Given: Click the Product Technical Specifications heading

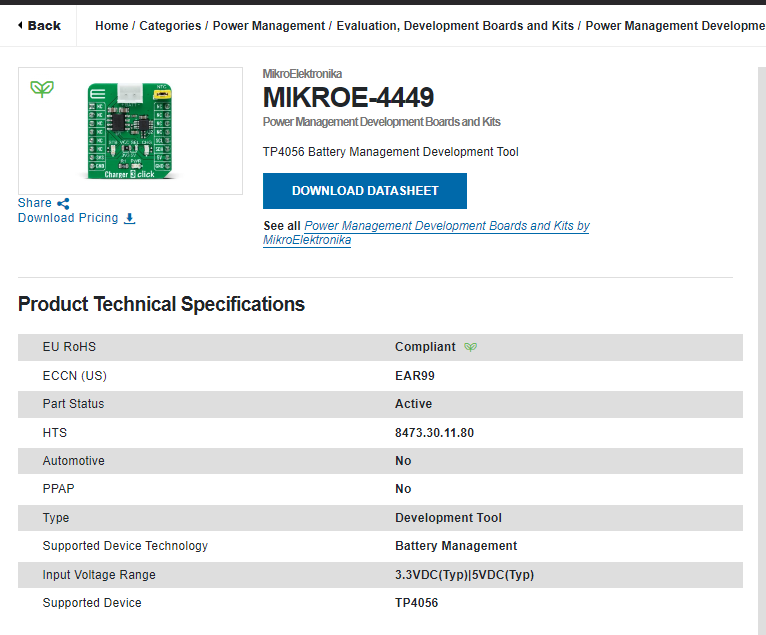Looking at the screenshot, I should (x=161, y=304).
